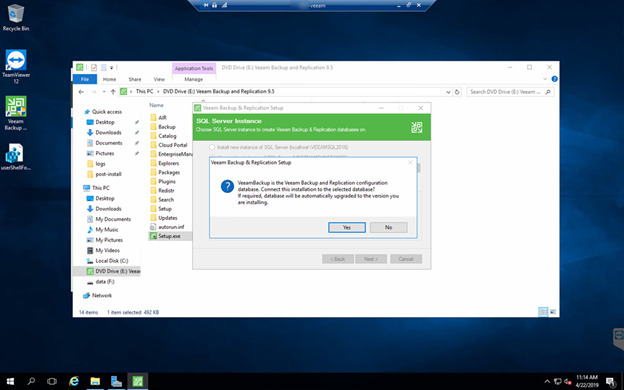The height and width of the screenshot is (390, 624).
Task: Click Search DVD Drive input box
Action: [511, 92]
